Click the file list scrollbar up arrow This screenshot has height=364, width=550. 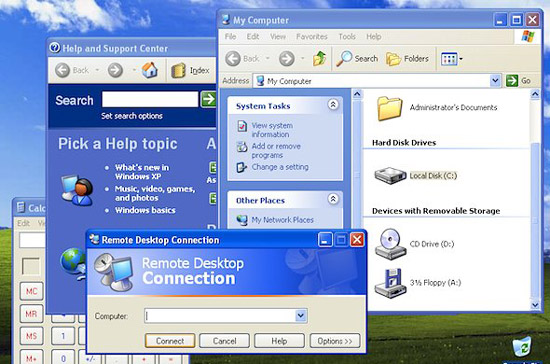pyautogui.click(x=535, y=94)
